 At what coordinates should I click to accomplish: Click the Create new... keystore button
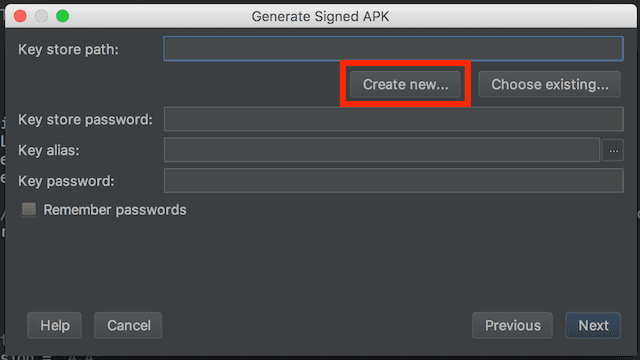(405, 84)
